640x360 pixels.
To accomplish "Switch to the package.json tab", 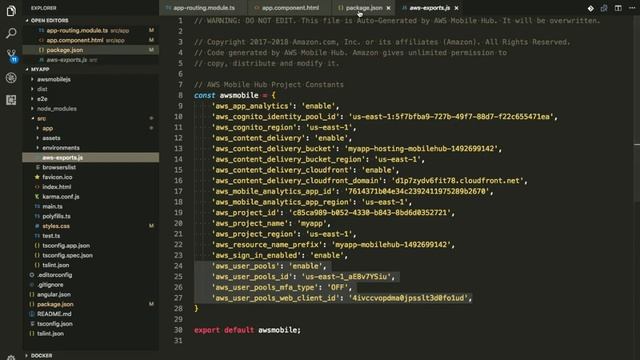I will [x=363, y=8].
